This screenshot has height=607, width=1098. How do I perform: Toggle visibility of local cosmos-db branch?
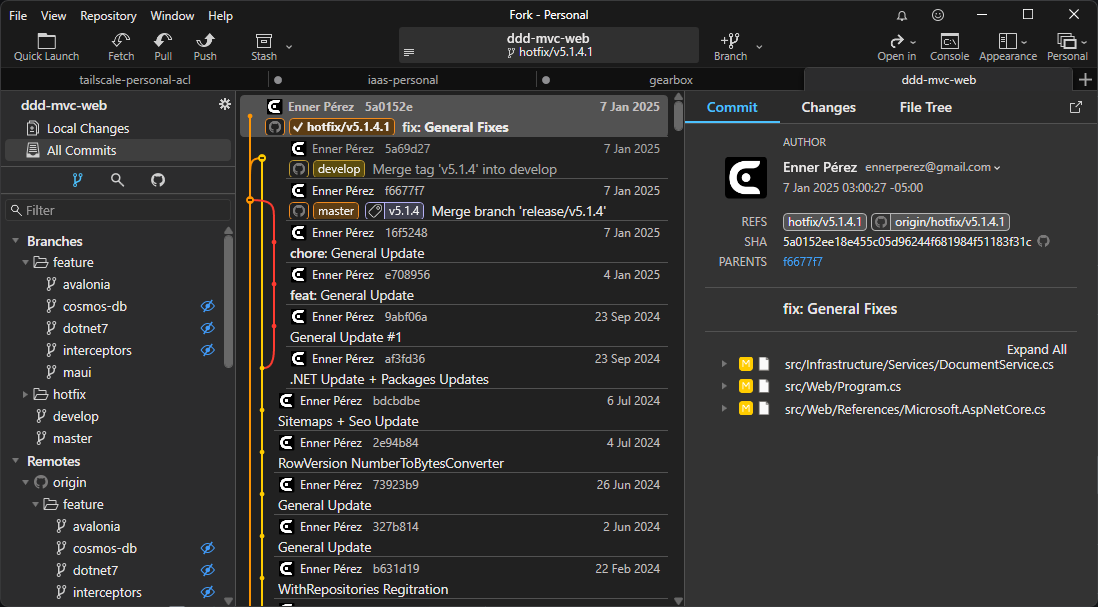208,306
